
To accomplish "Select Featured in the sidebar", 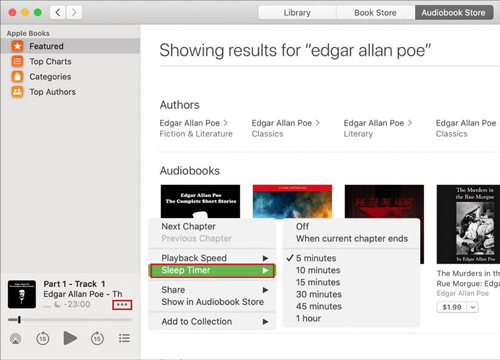I will pos(70,46).
